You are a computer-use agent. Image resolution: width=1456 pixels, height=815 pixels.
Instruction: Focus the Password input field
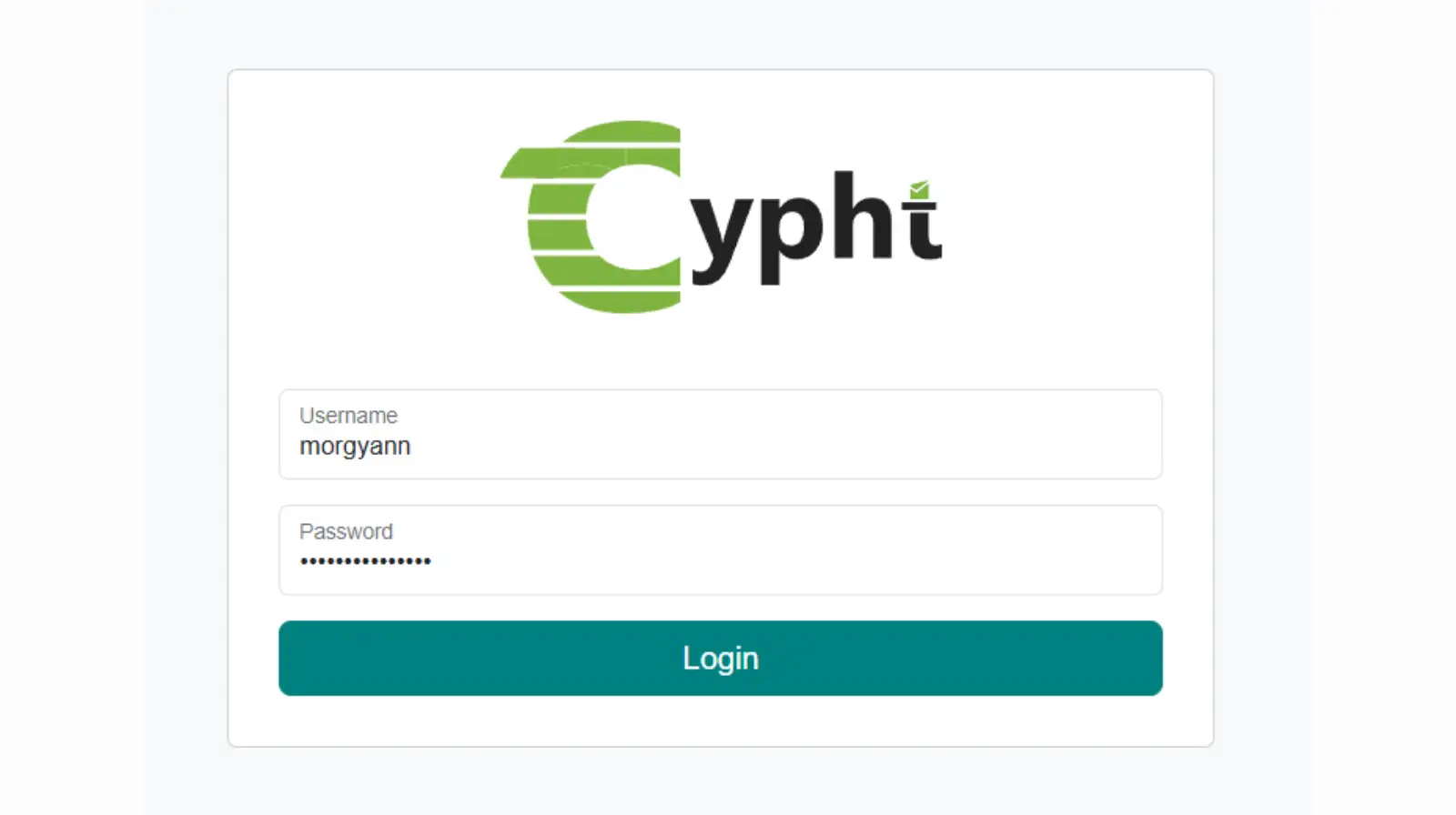click(721, 550)
